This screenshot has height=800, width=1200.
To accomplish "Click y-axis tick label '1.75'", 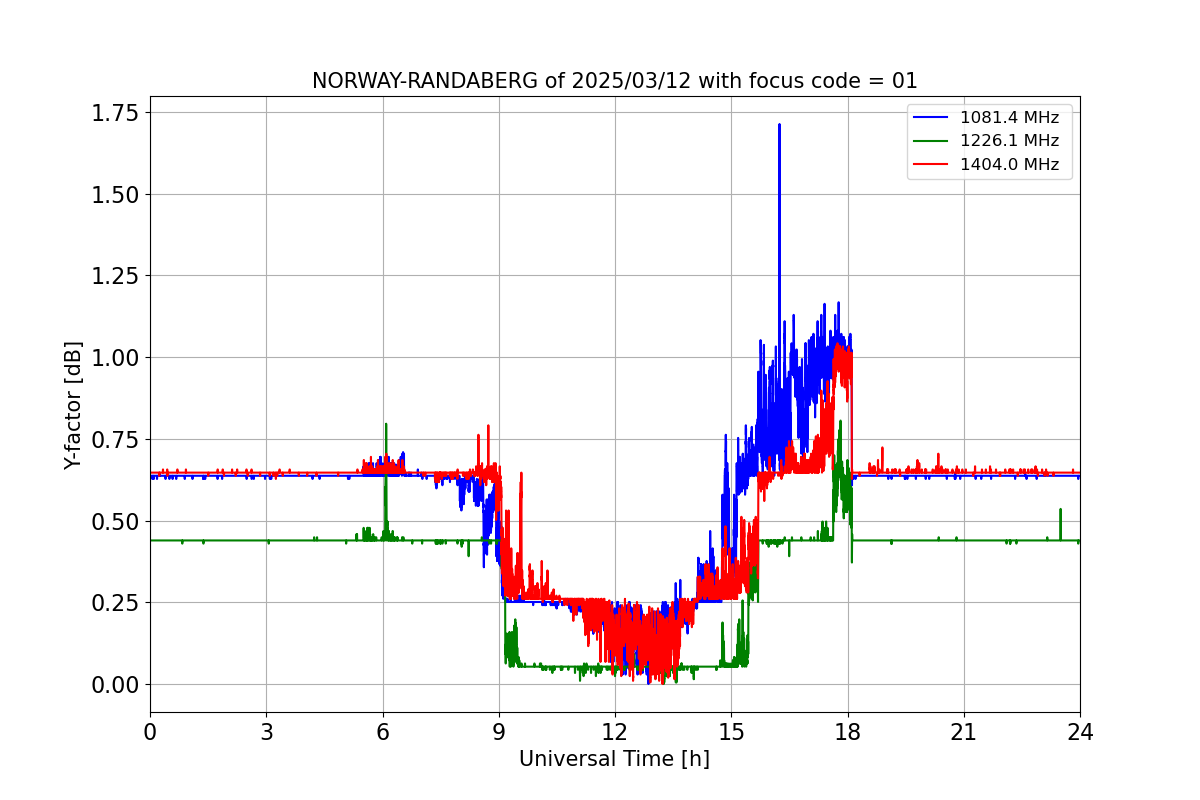I will 114,112.
